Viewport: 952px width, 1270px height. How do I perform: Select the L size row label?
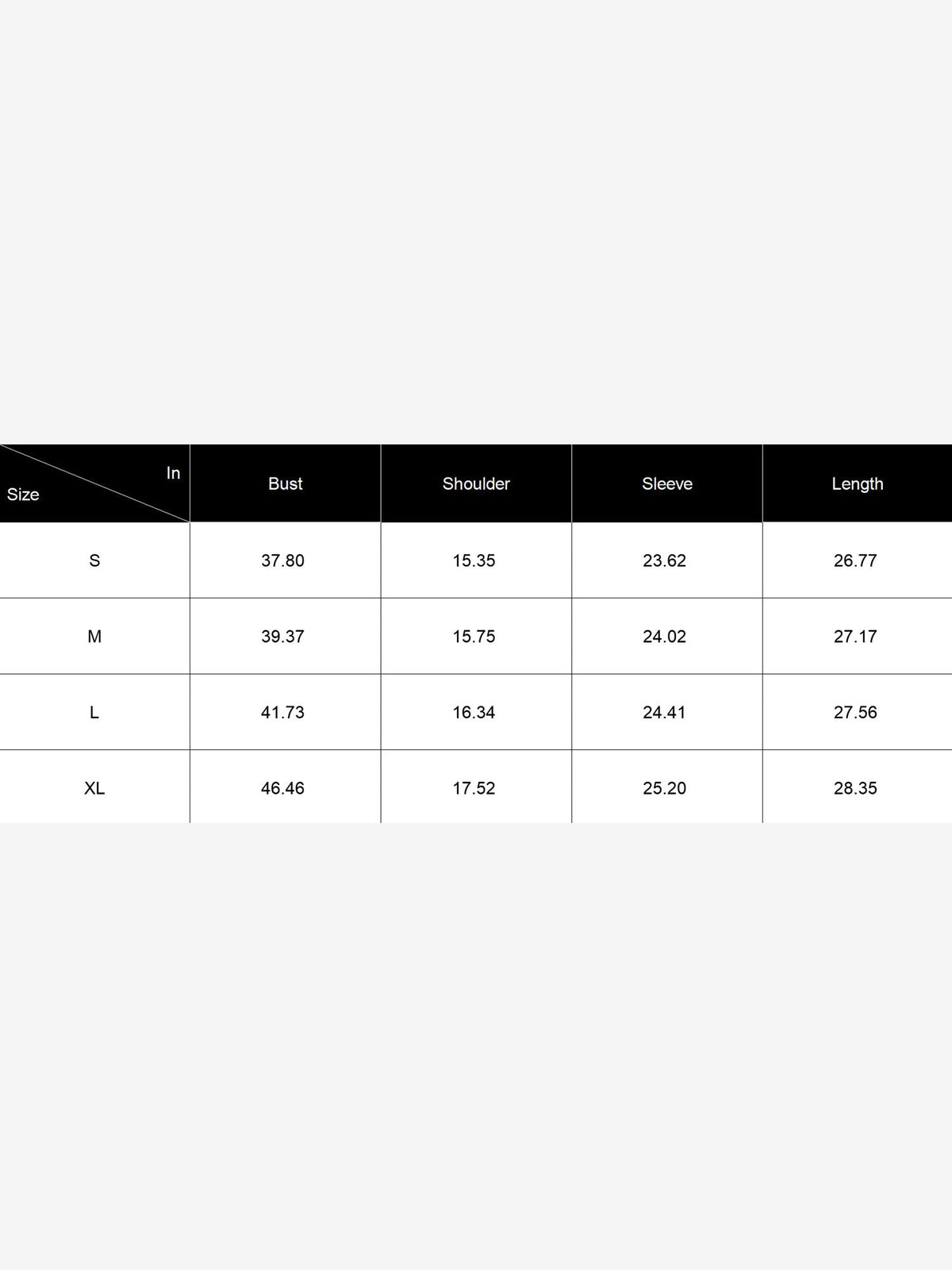click(94, 713)
